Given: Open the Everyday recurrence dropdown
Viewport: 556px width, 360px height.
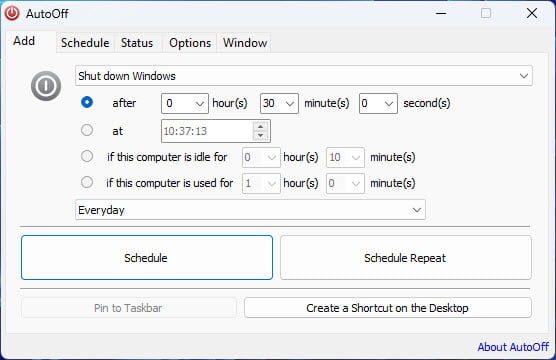Looking at the screenshot, I should tap(250, 210).
